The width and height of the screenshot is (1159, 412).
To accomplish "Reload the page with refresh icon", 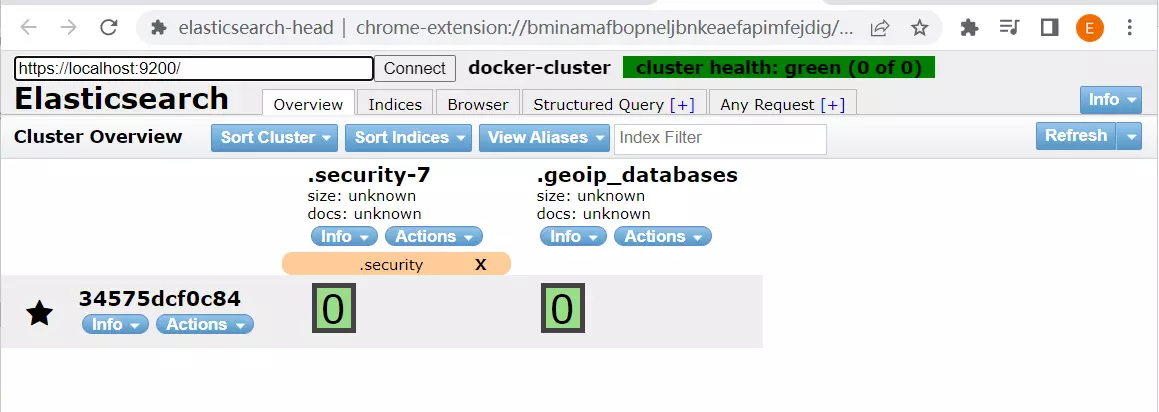I will pyautogui.click(x=110, y=28).
